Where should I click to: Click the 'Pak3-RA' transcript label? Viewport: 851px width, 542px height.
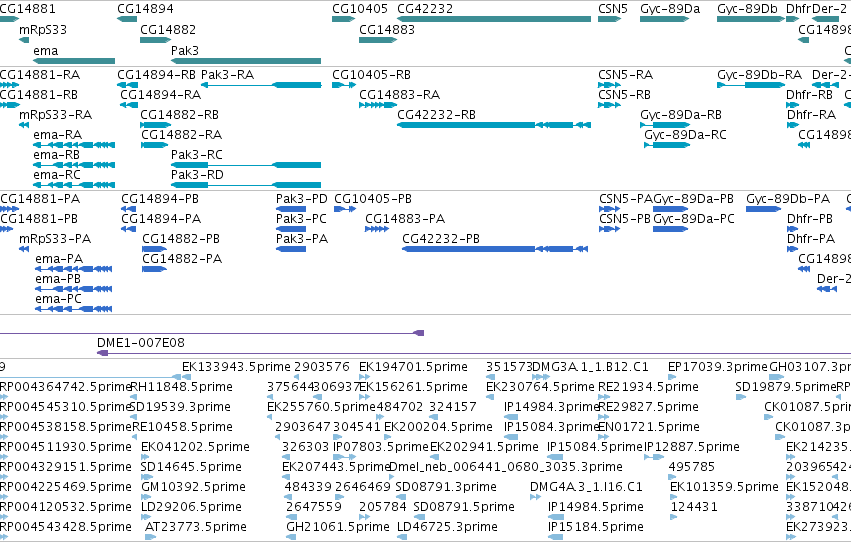[x=227, y=75]
